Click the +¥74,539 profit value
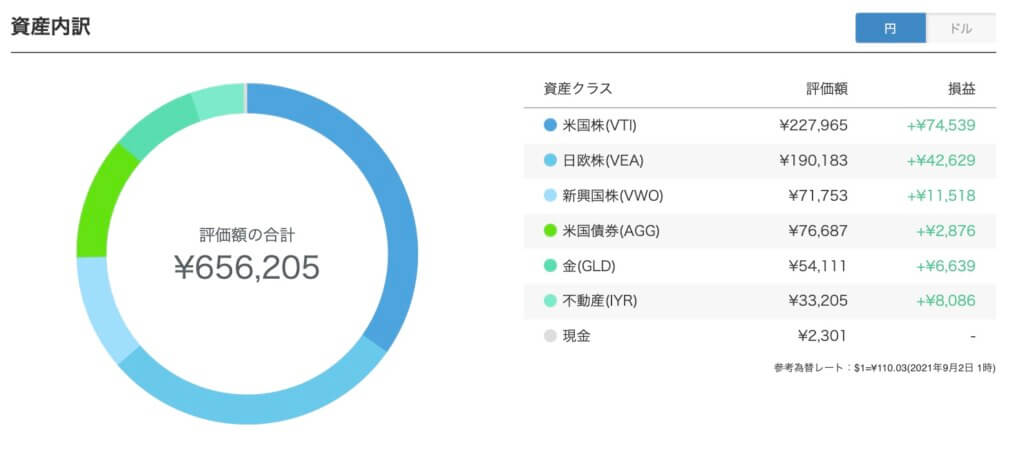 (941, 125)
